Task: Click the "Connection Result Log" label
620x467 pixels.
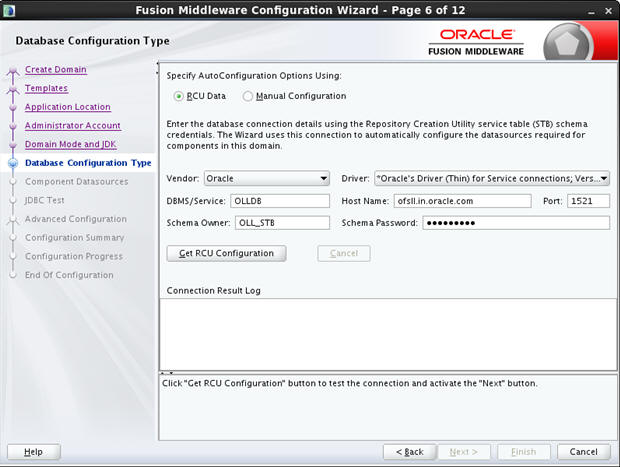Action: (x=214, y=291)
